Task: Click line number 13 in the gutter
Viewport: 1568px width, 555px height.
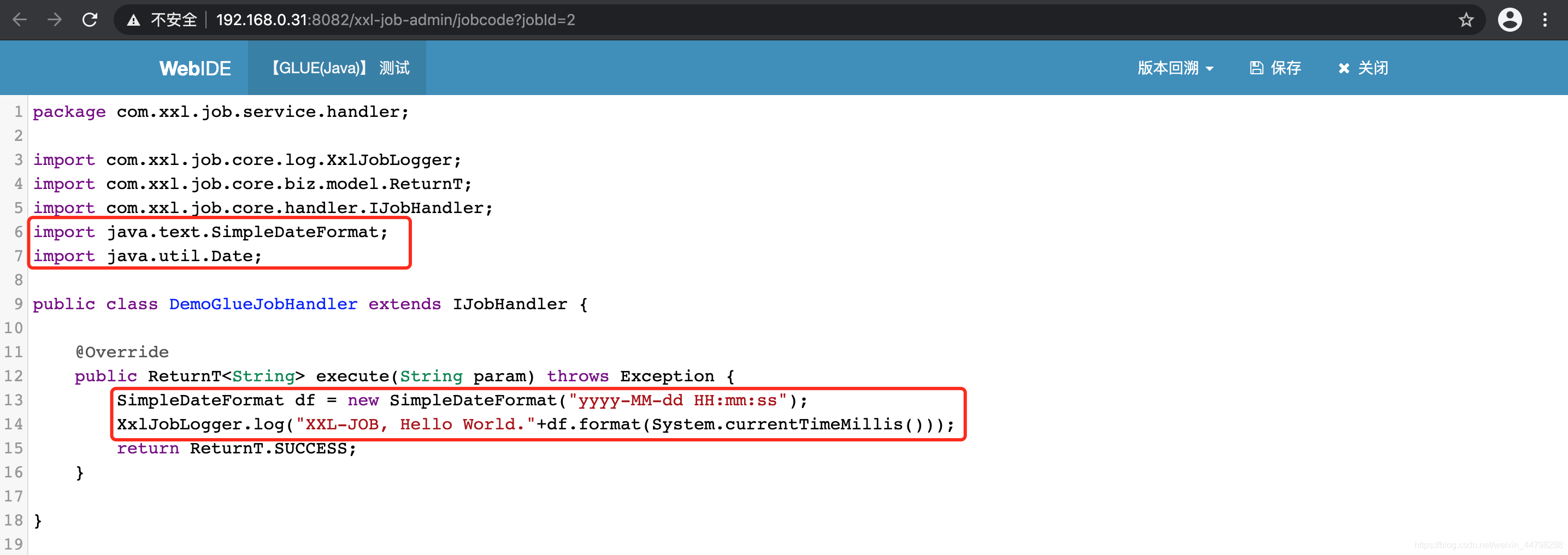Action: coord(14,400)
